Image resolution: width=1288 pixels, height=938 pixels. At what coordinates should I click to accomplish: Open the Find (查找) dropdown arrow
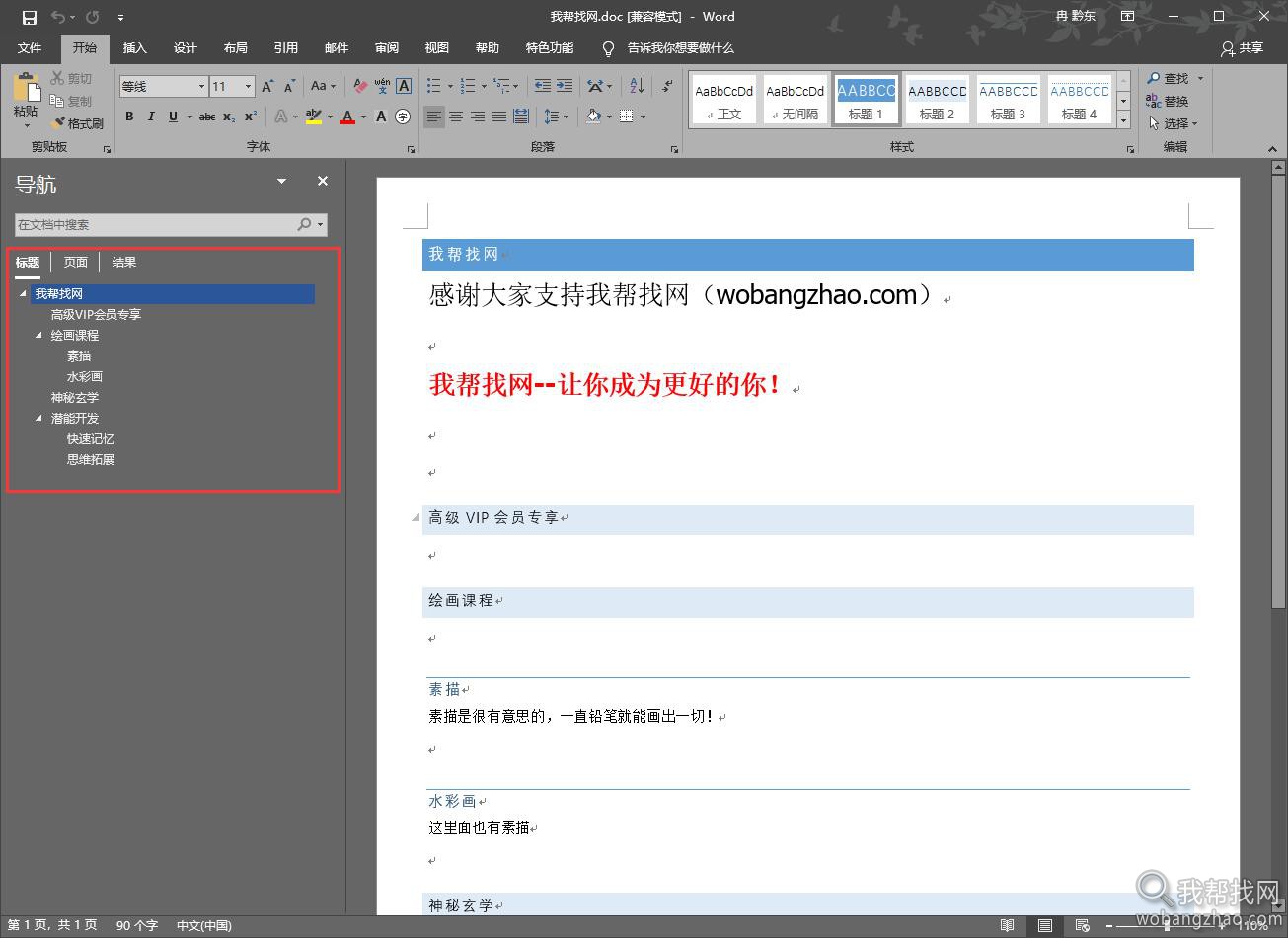(1201, 79)
